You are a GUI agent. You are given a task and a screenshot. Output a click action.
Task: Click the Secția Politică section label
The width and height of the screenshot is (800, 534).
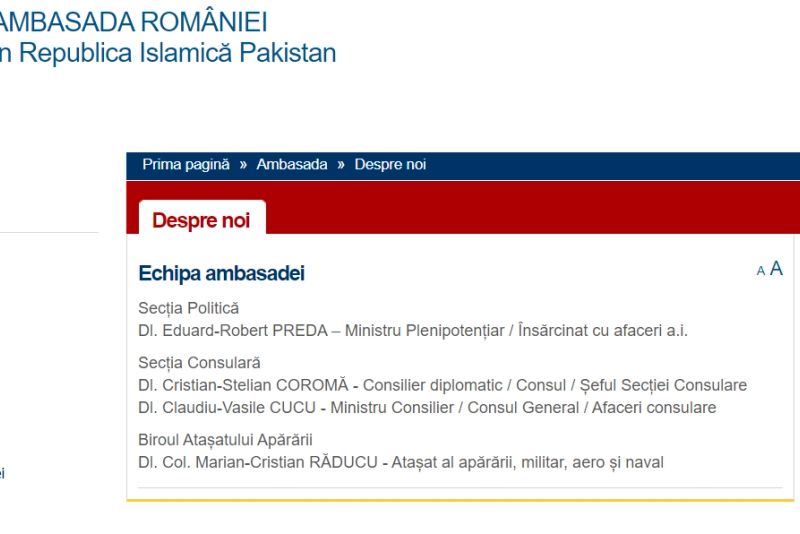[x=188, y=308]
